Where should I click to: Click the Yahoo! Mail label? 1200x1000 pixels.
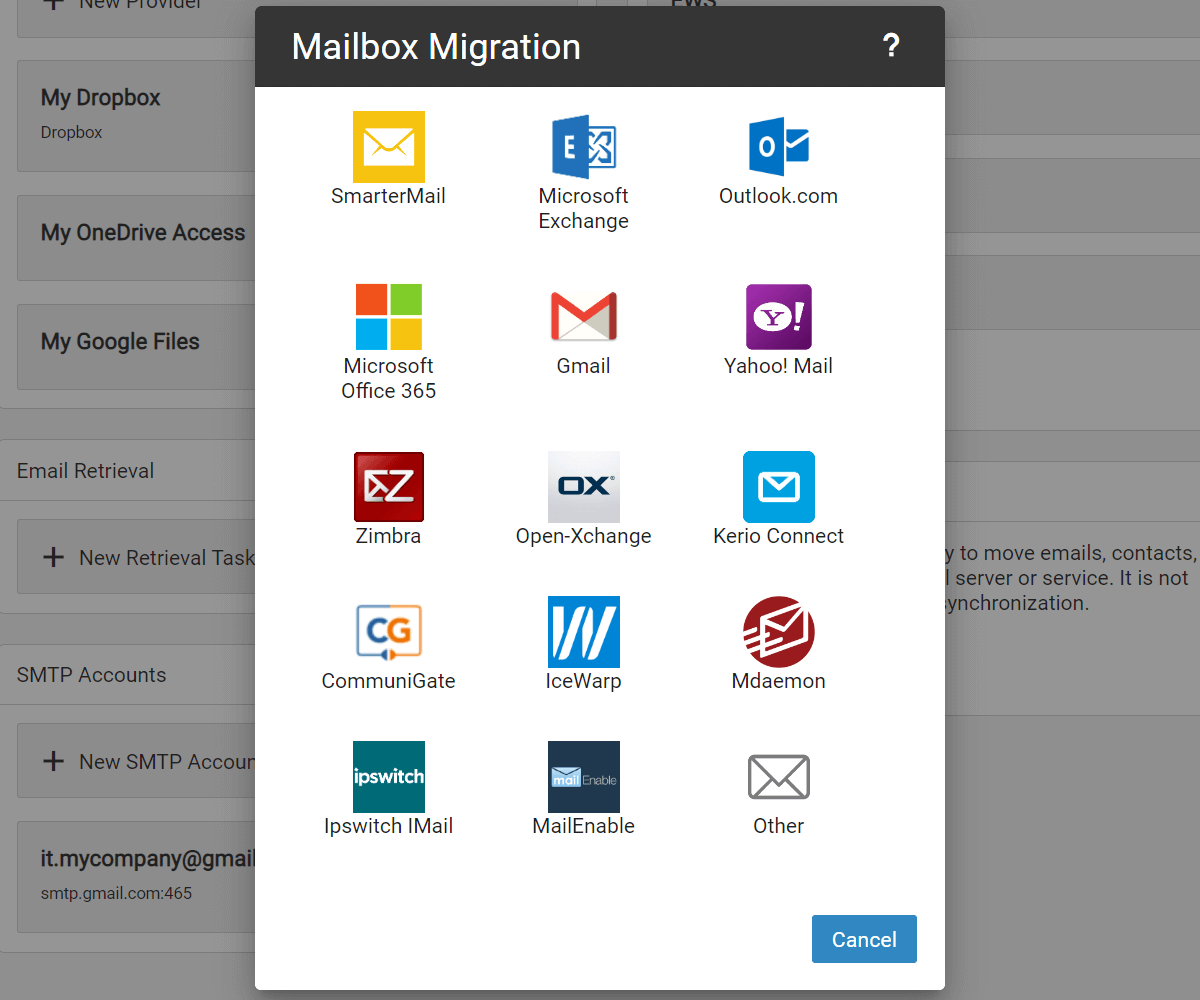point(779,366)
